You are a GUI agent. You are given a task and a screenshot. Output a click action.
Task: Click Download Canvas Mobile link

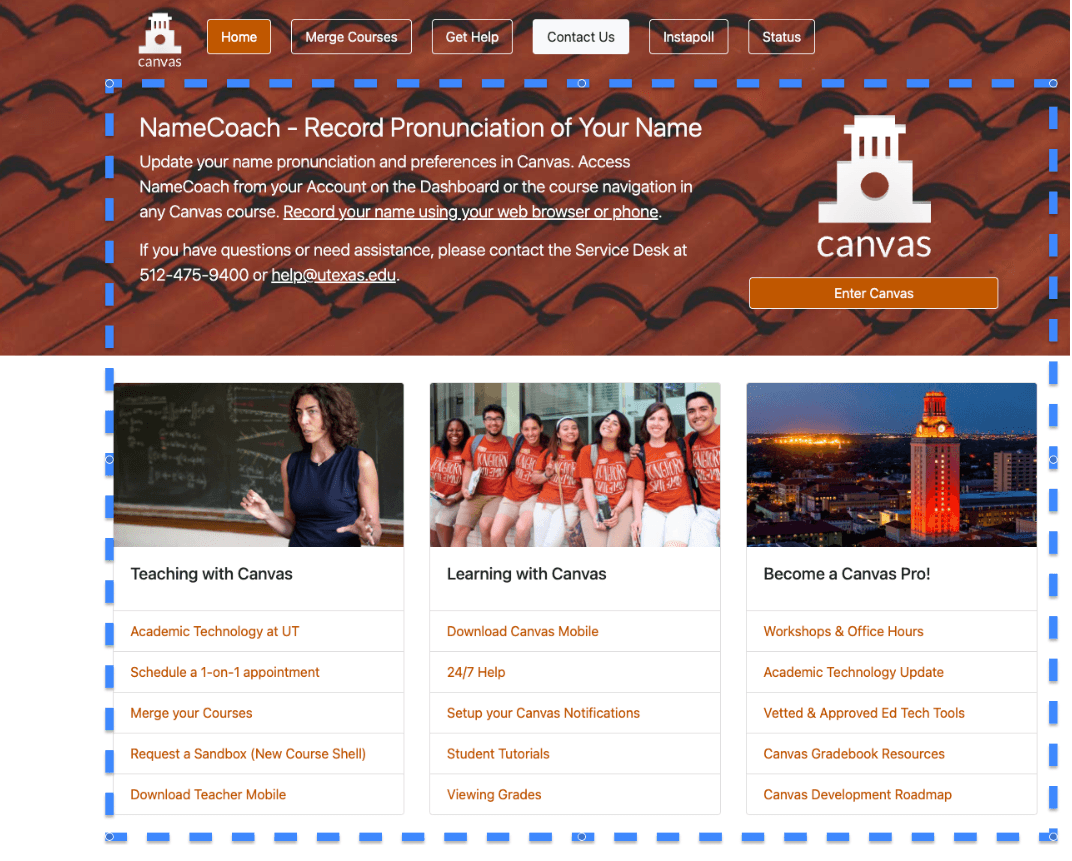click(523, 631)
